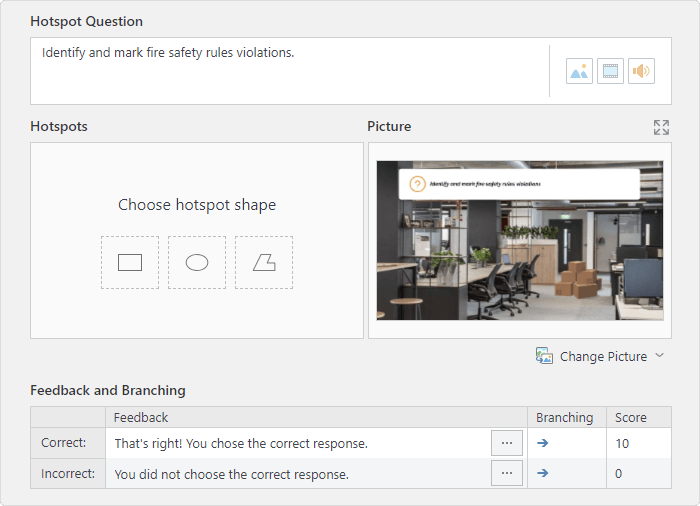Edit 'That's right!' feedback text
Viewport: 700px width, 506px height.
[x=241, y=443]
